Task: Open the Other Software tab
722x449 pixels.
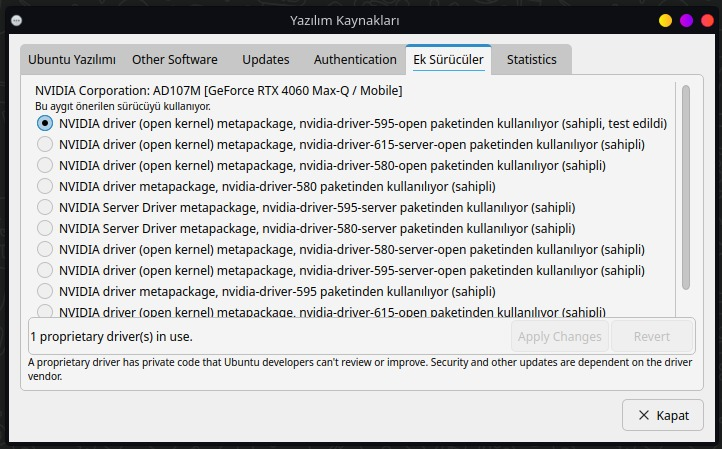Action: click(x=175, y=60)
